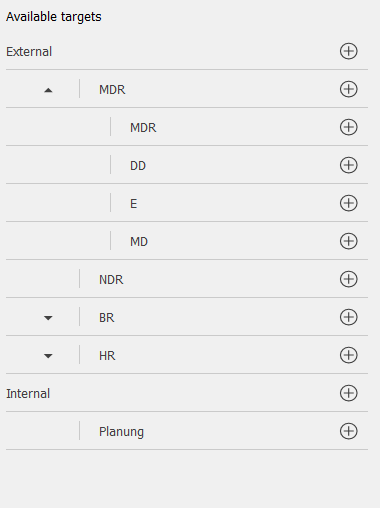Image resolution: width=380 pixels, height=508 pixels.
Task: Add the E target
Action: point(349,203)
